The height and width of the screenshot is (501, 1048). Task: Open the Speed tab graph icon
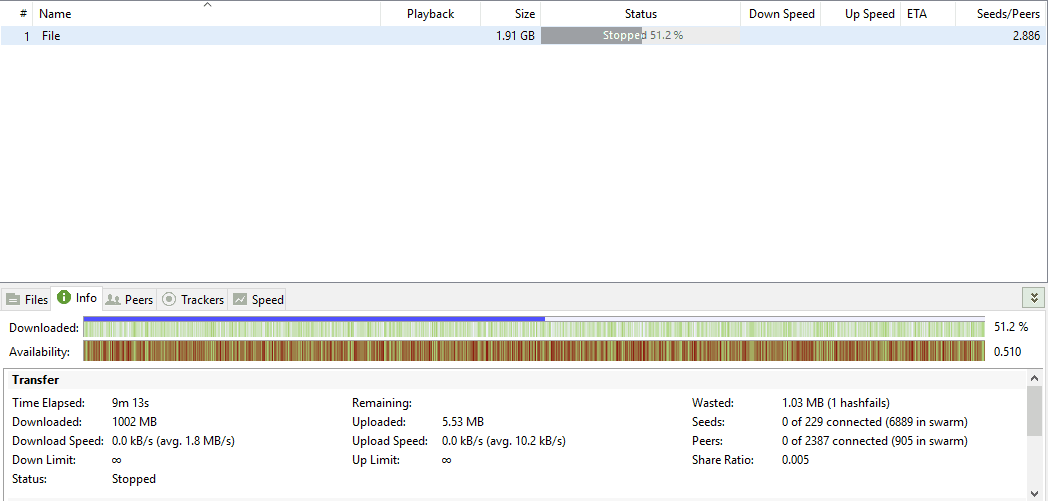tap(240, 300)
